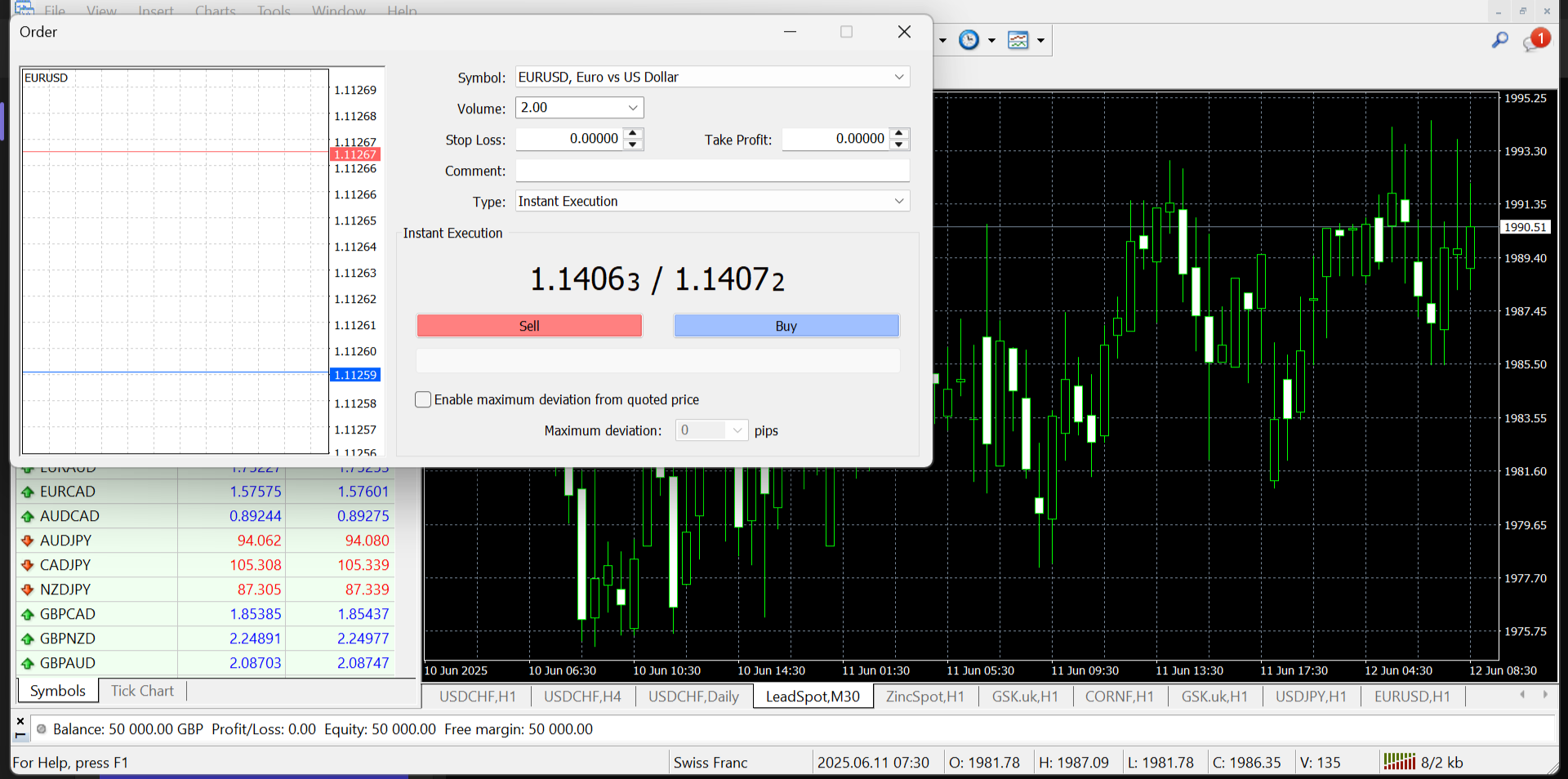Minimize the main MetaTrader window
1568x779 pixels.
pos(1498,11)
